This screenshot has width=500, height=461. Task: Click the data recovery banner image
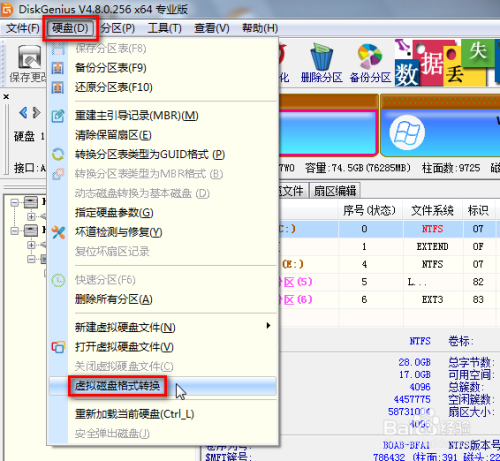pyautogui.click(x=447, y=63)
